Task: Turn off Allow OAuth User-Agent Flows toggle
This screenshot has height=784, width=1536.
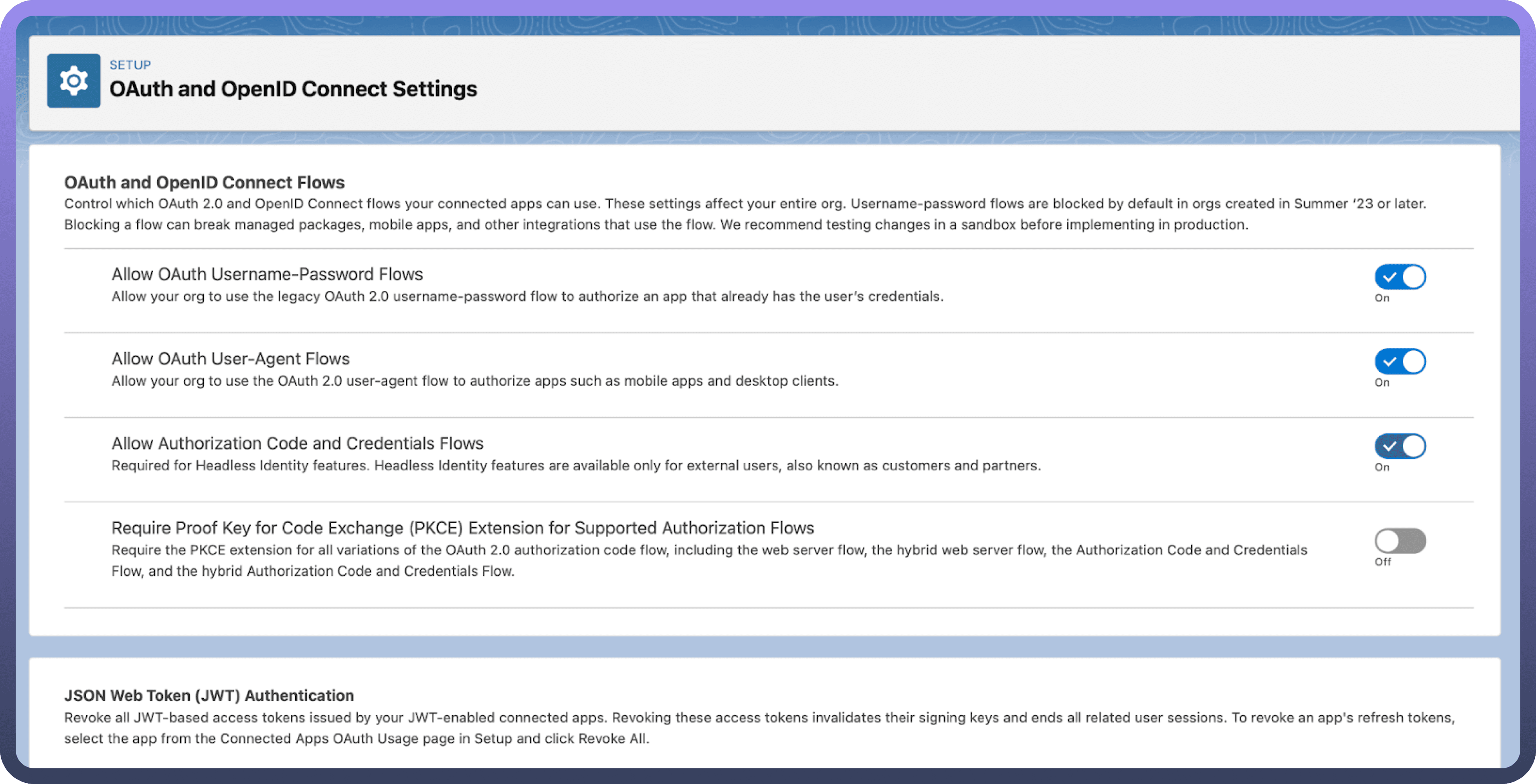Action: [x=1400, y=361]
